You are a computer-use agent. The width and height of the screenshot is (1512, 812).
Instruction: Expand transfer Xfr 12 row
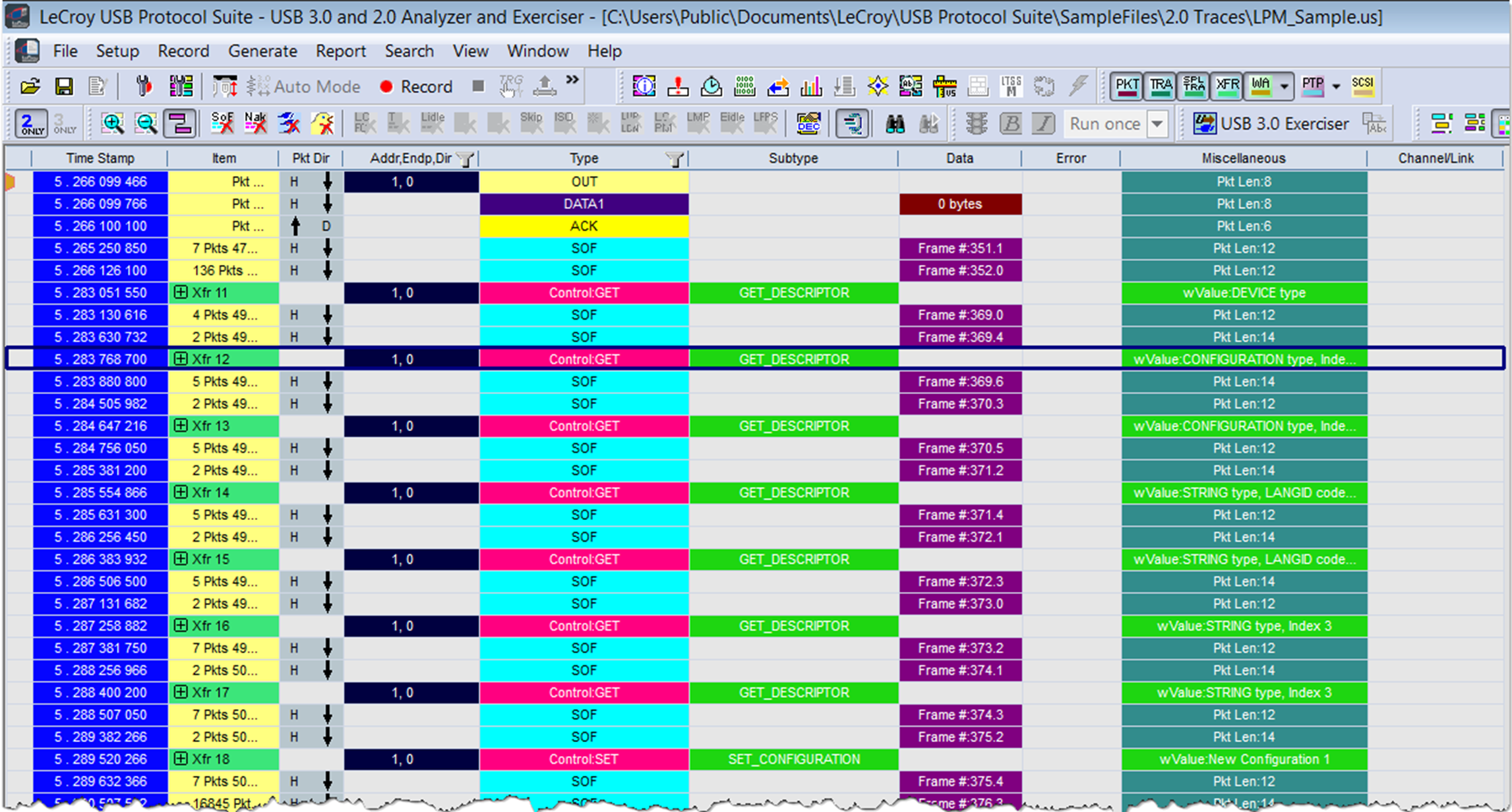[x=180, y=359]
